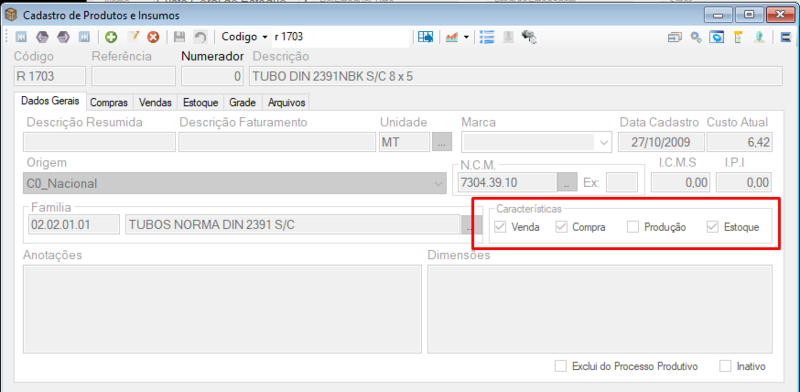Toggle the Compra checkbox
Image resolution: width=800 pixels, height=392 pixels.
coord(562,227)
